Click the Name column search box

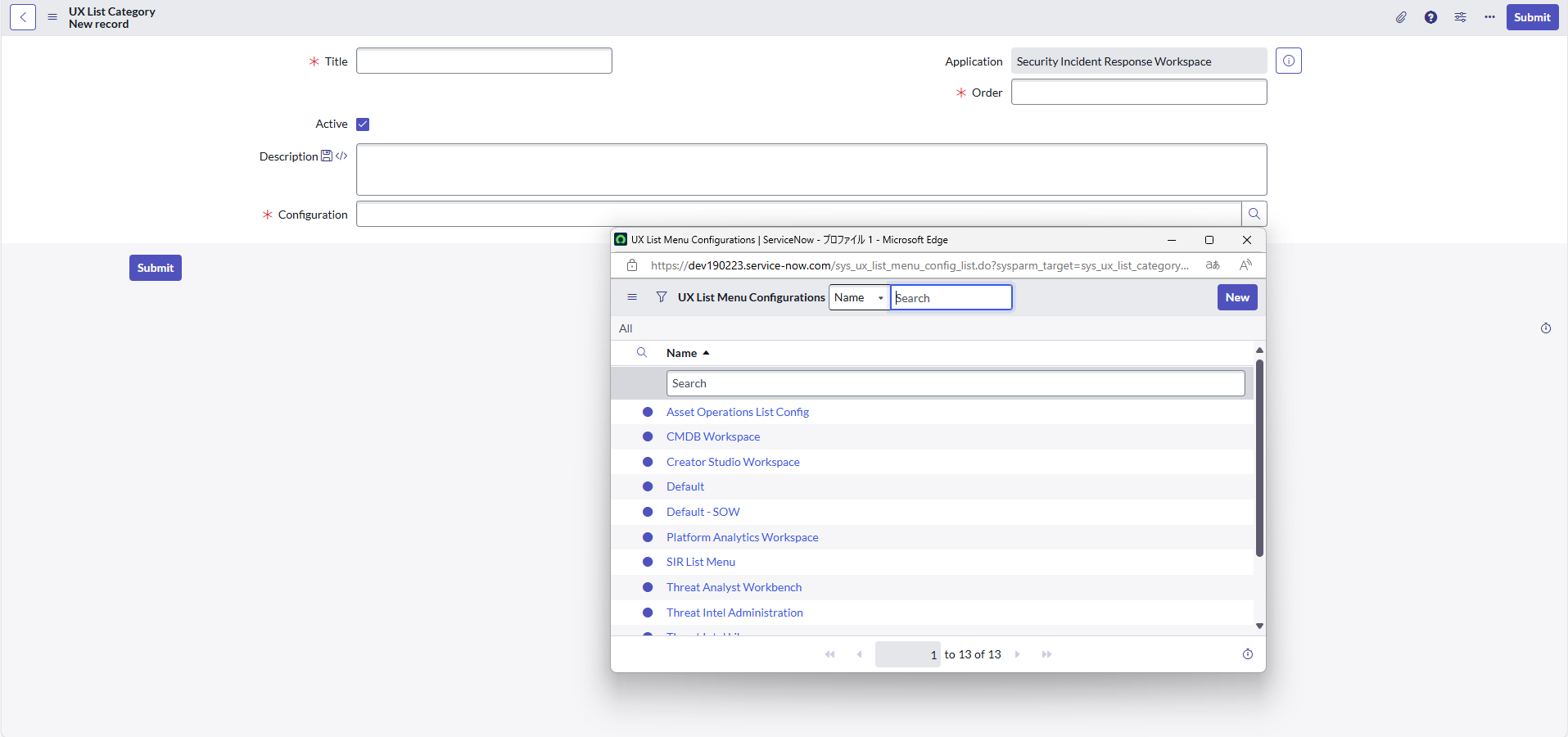[956, 383]
